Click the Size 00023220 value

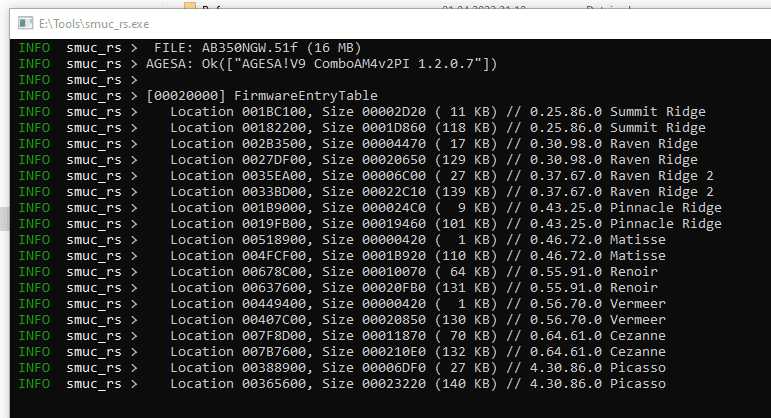click(394, 384)
